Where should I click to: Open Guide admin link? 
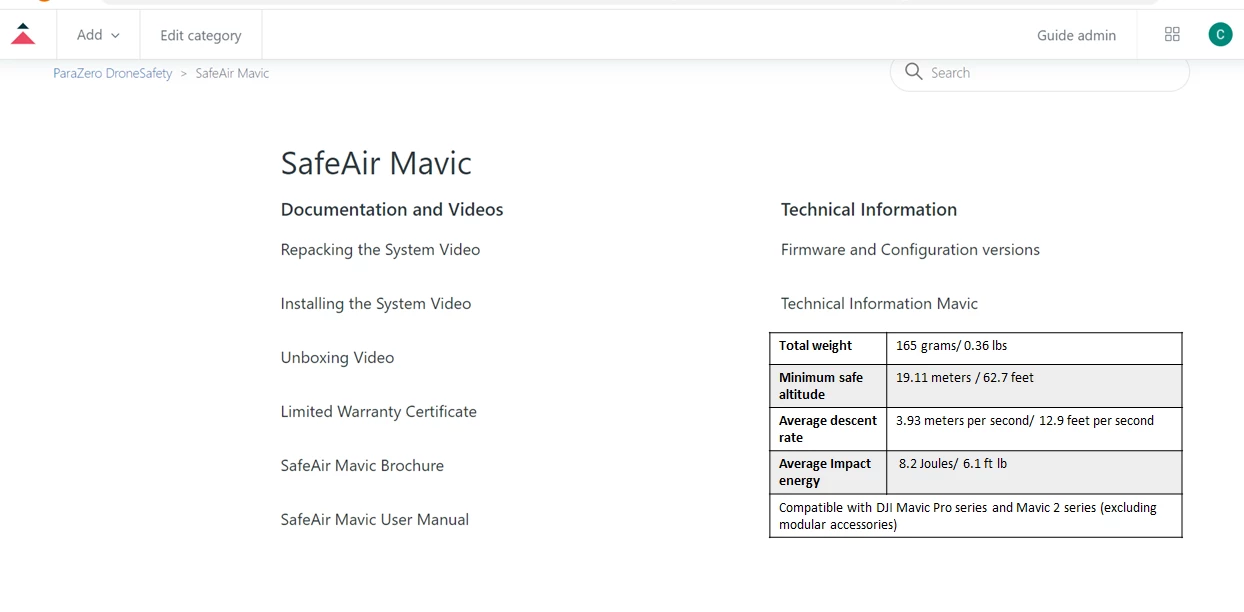[1076, 35]
